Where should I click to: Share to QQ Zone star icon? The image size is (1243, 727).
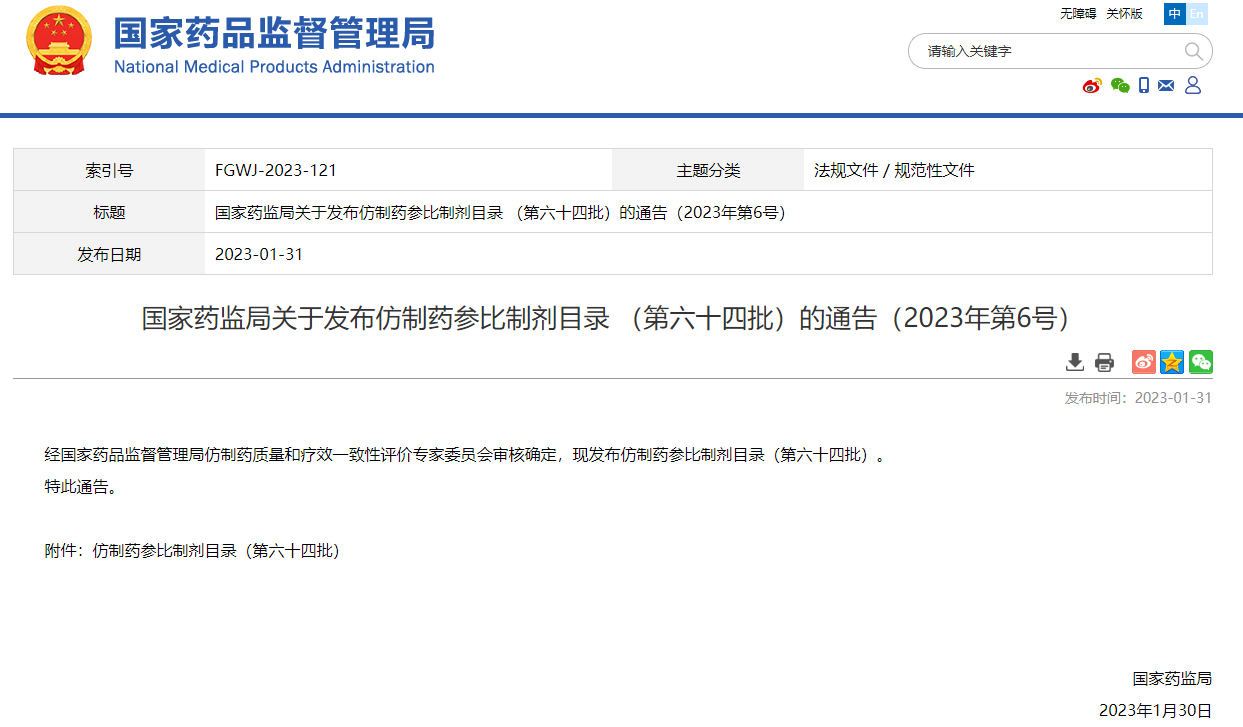(1172, 362)
